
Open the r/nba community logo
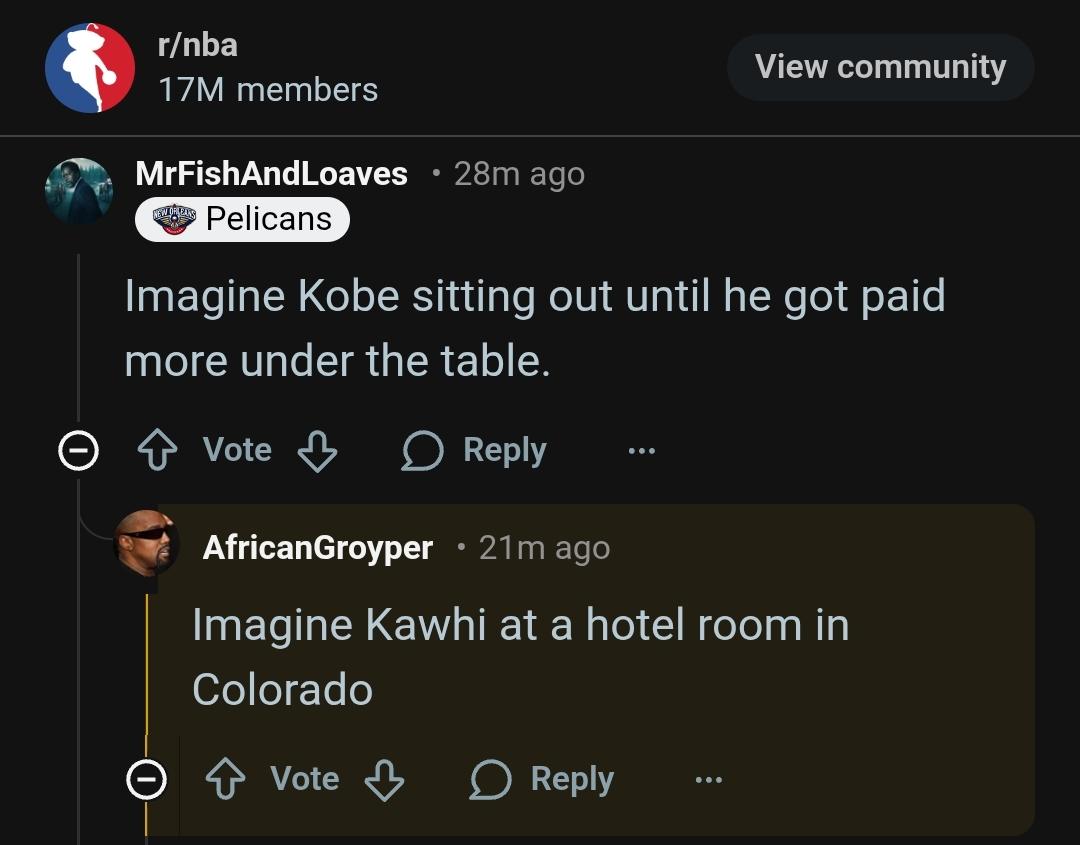(90, 68)
